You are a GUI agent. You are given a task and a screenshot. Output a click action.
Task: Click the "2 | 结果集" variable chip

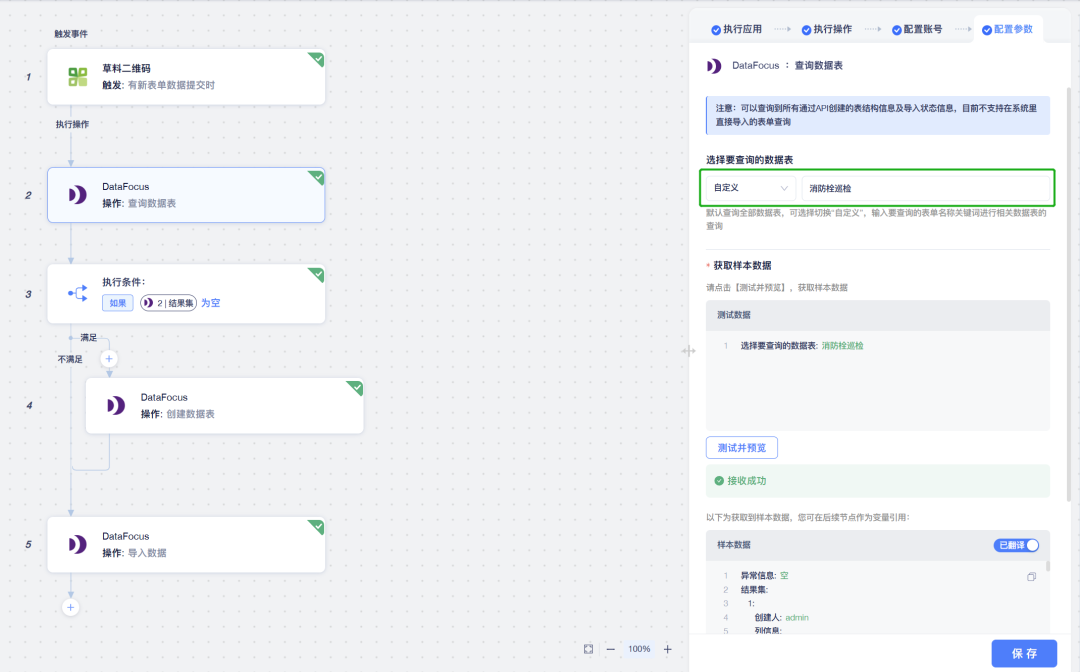[x=169, y=303]
